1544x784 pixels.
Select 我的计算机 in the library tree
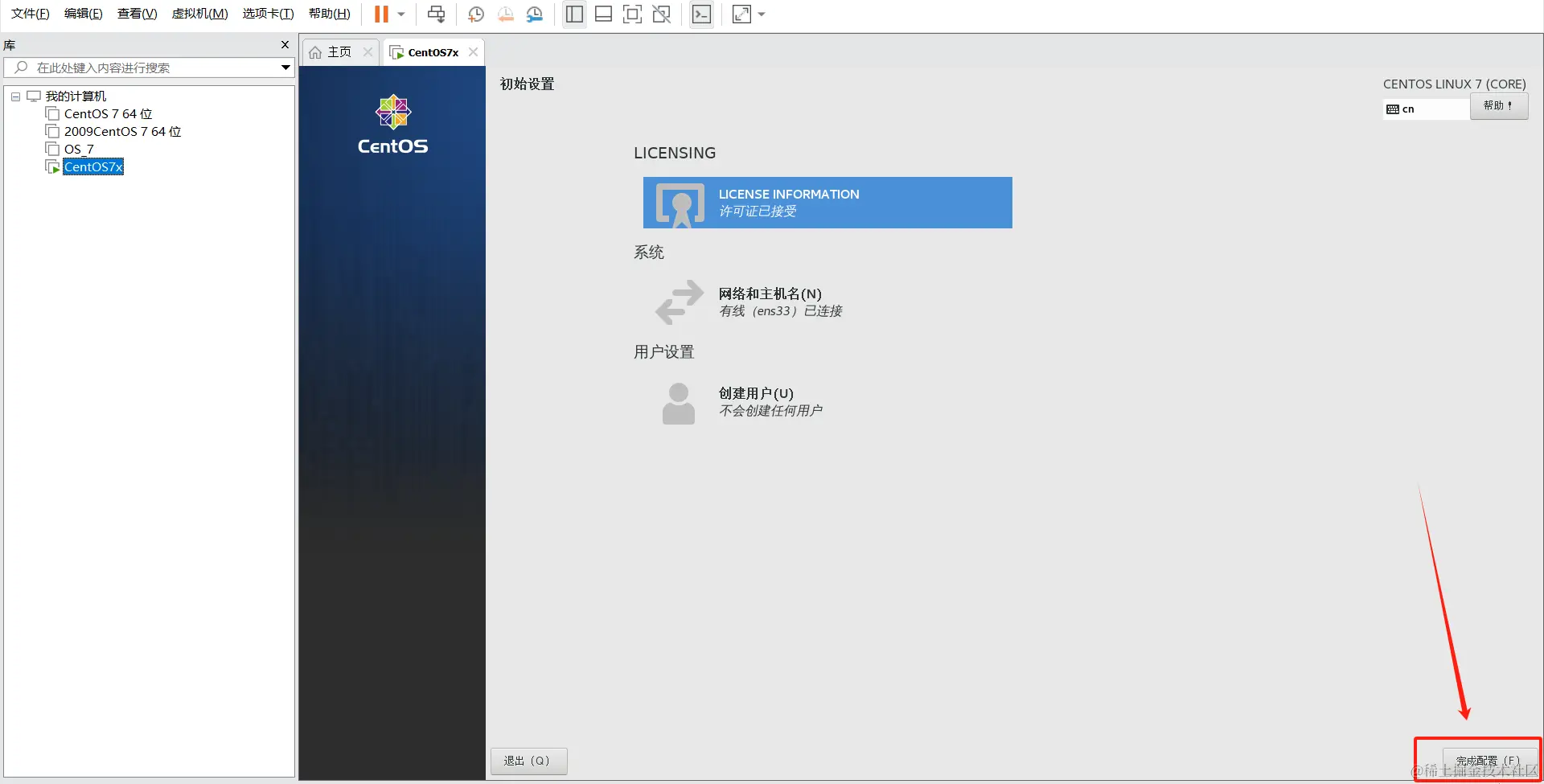76,96
